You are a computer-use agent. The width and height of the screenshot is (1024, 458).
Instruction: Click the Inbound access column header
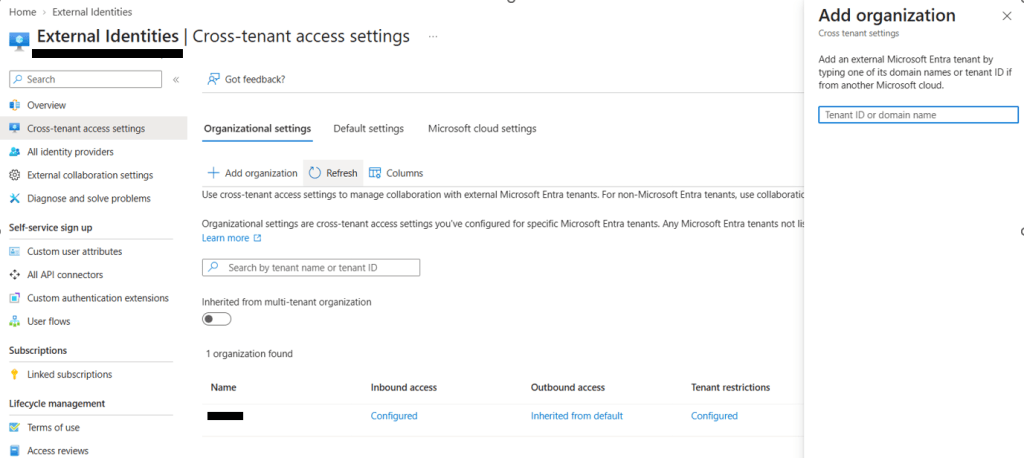pos(404,387)
